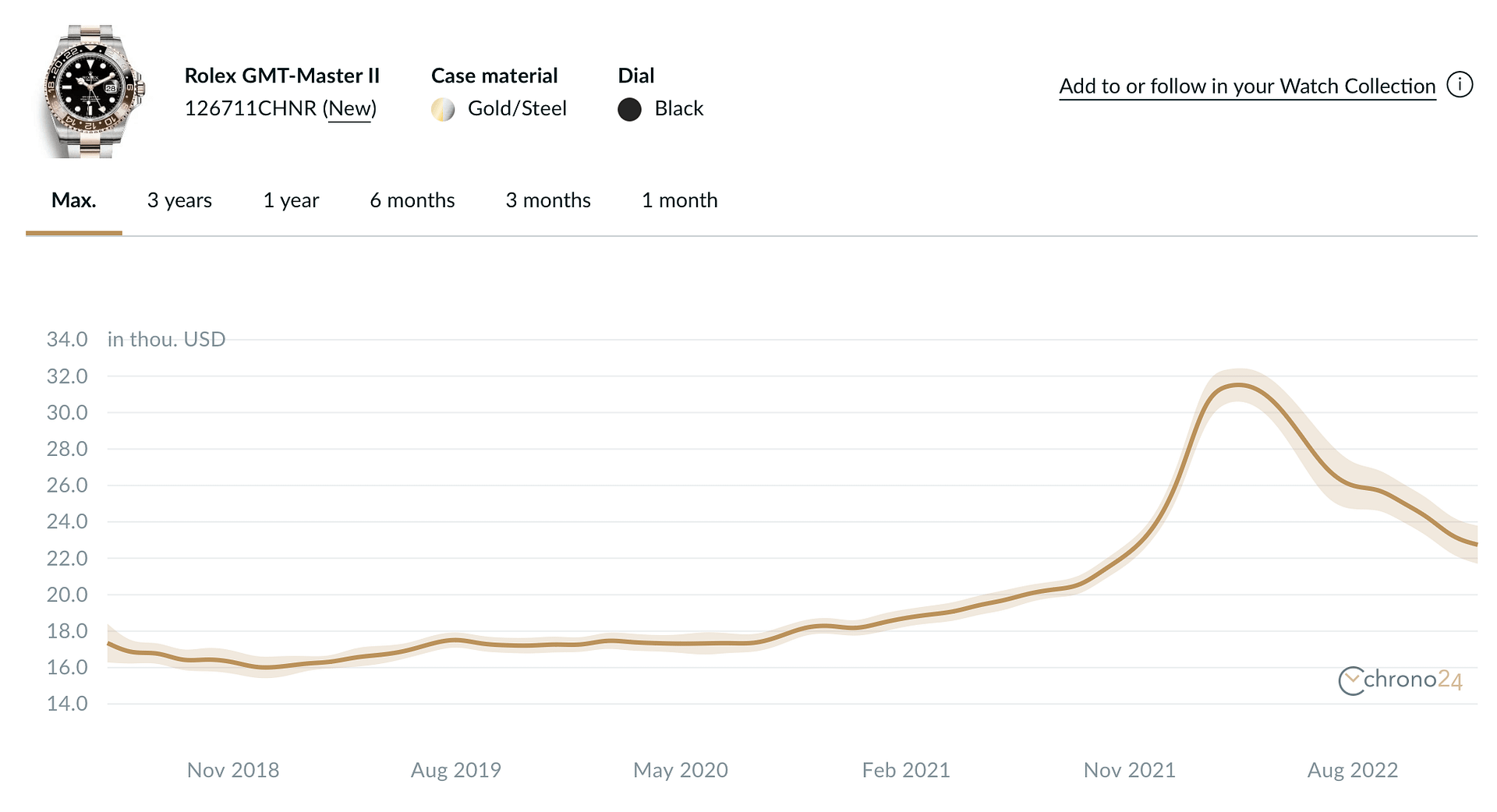Click the info icon beside Watch Collection link
This screenshot has width=1497, height=812.
tap(1460, 84)
